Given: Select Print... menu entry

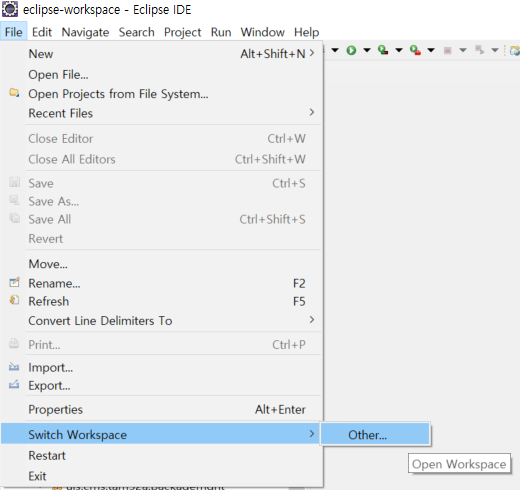Looking at the screenshot, I should [x=162, y=345].
